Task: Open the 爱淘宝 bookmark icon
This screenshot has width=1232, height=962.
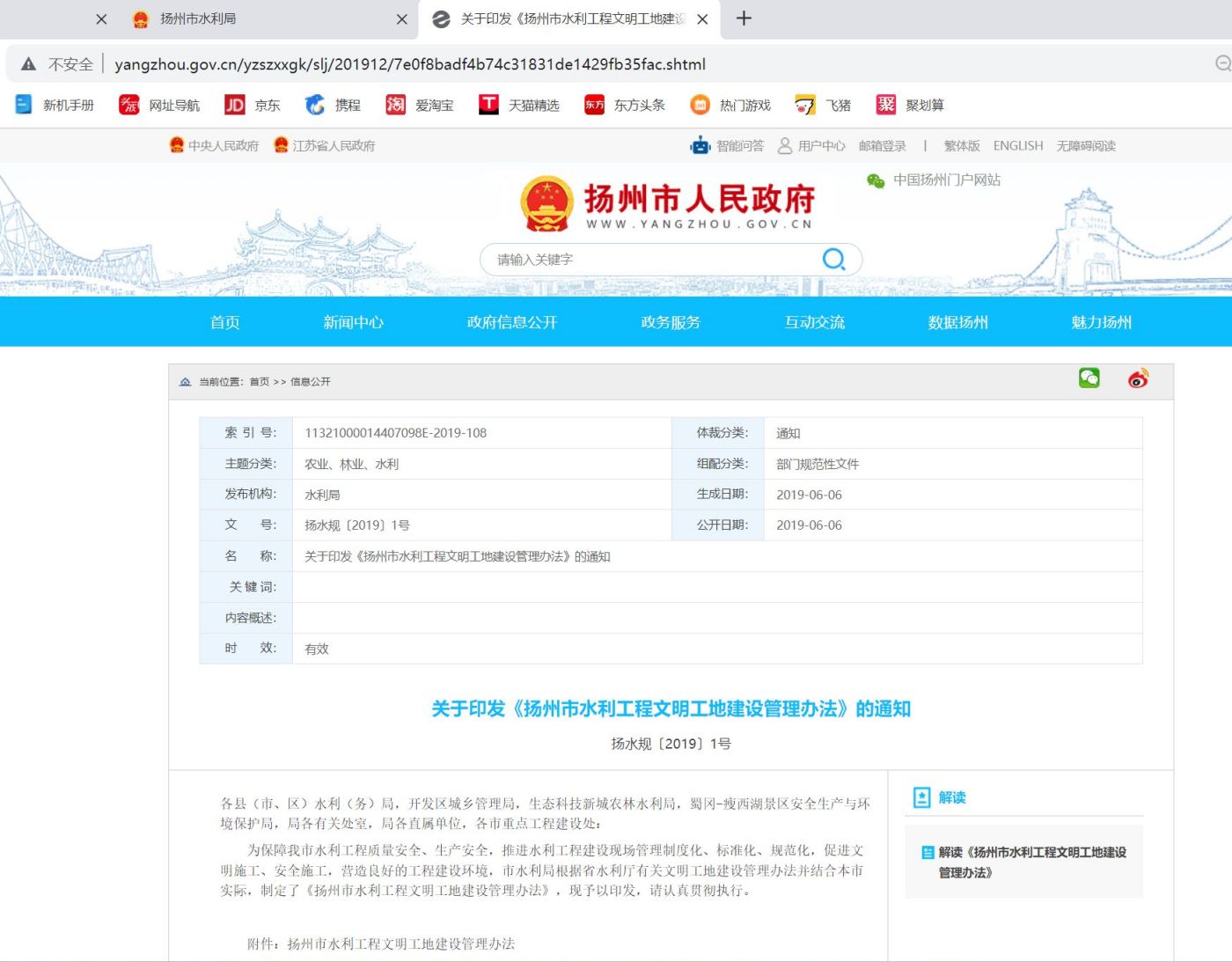Action: (395, 105)
